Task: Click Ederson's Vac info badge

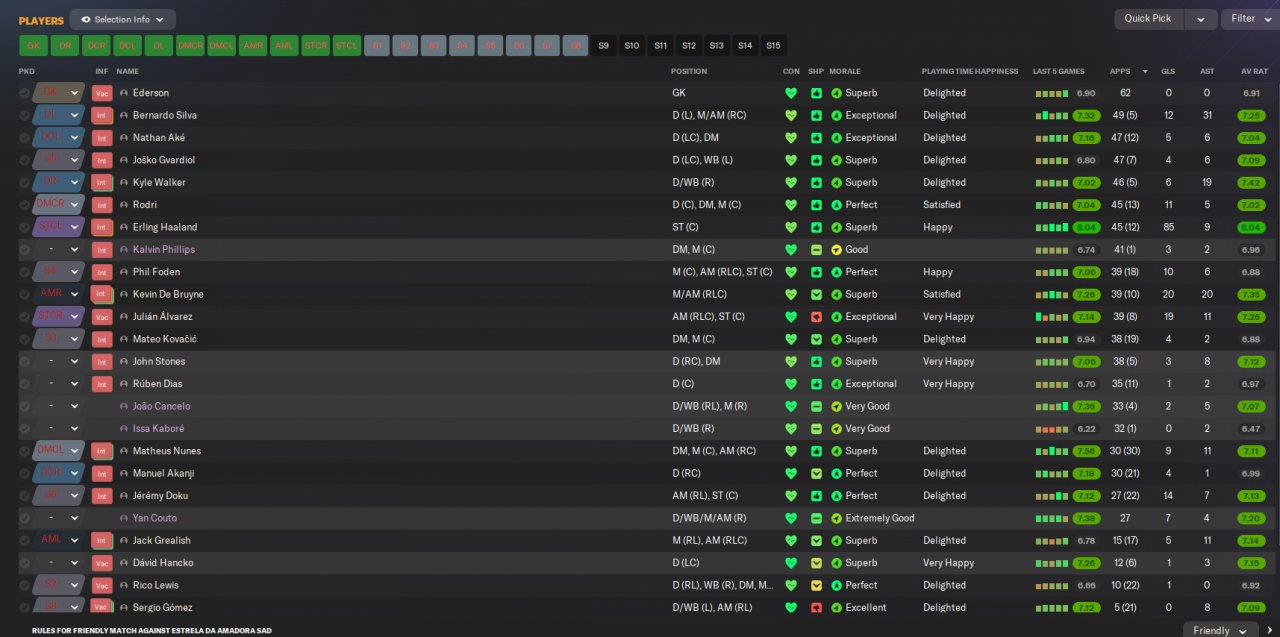Action: pyautogui.click(x=101, y=93)
